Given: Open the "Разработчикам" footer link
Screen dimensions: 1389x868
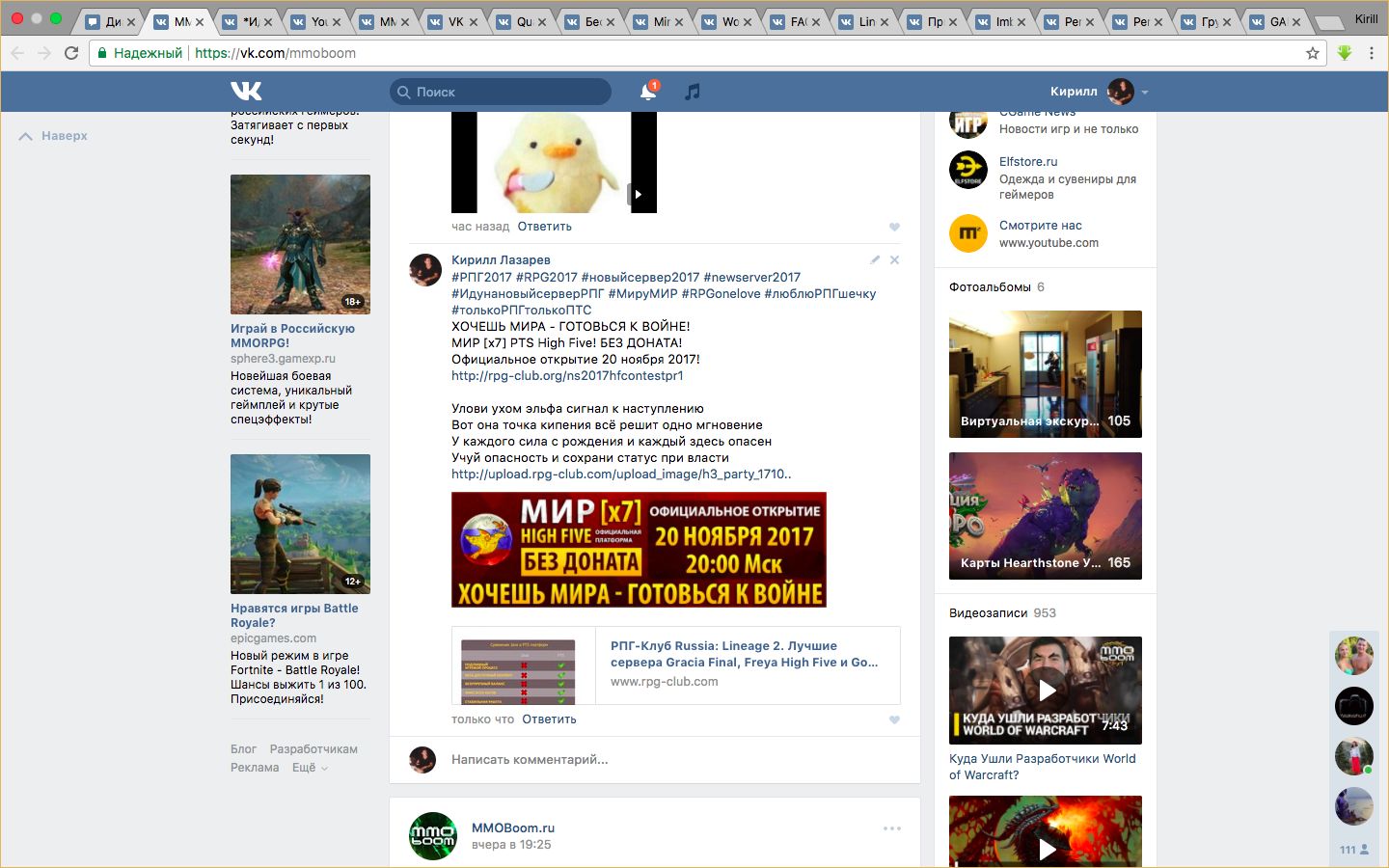Looking at the screenshot, I should (313, 749).
